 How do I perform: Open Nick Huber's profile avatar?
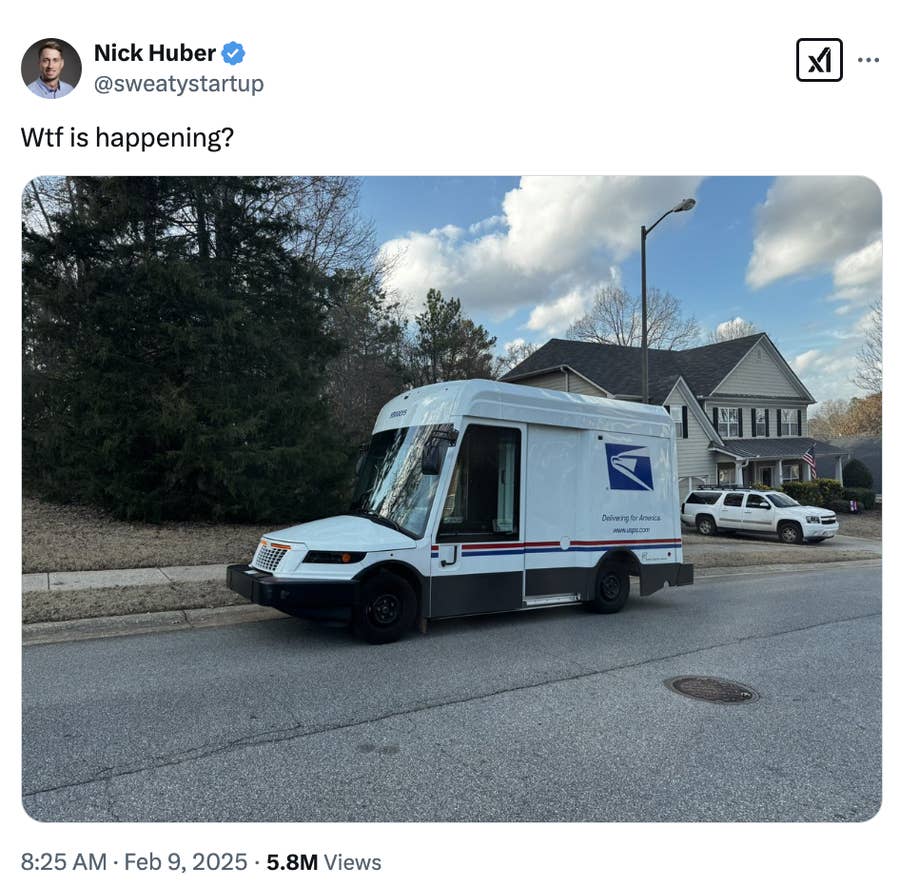pyautogui.click(x=51, y=68)
